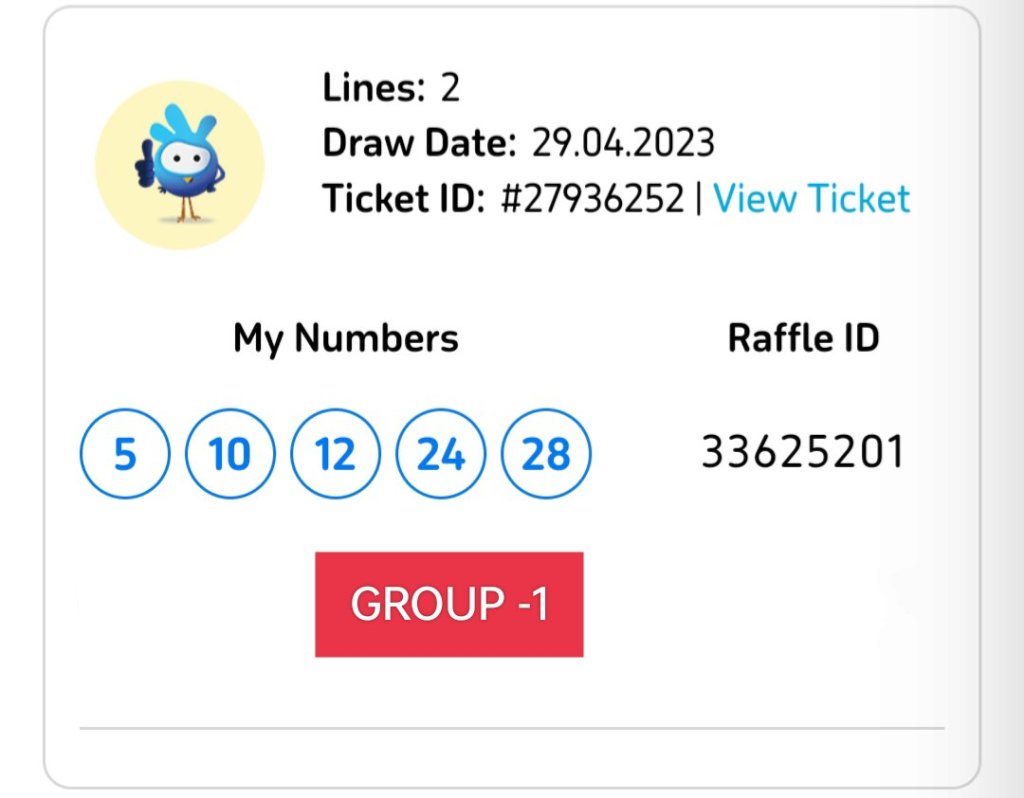Image resolution: width=1024 pixels, height=798 pixels.
Task: Pick number ball 12
Action: coord(335,455)
